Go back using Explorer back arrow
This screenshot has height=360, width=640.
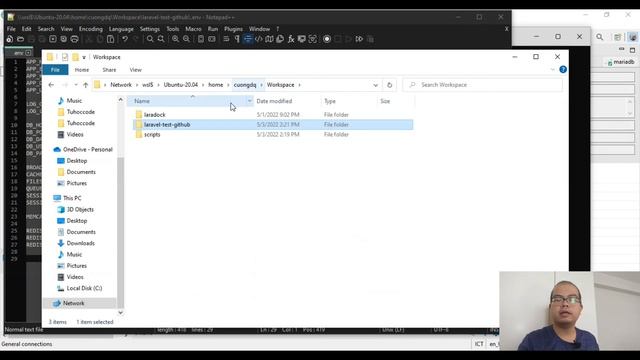pos(51,85)
